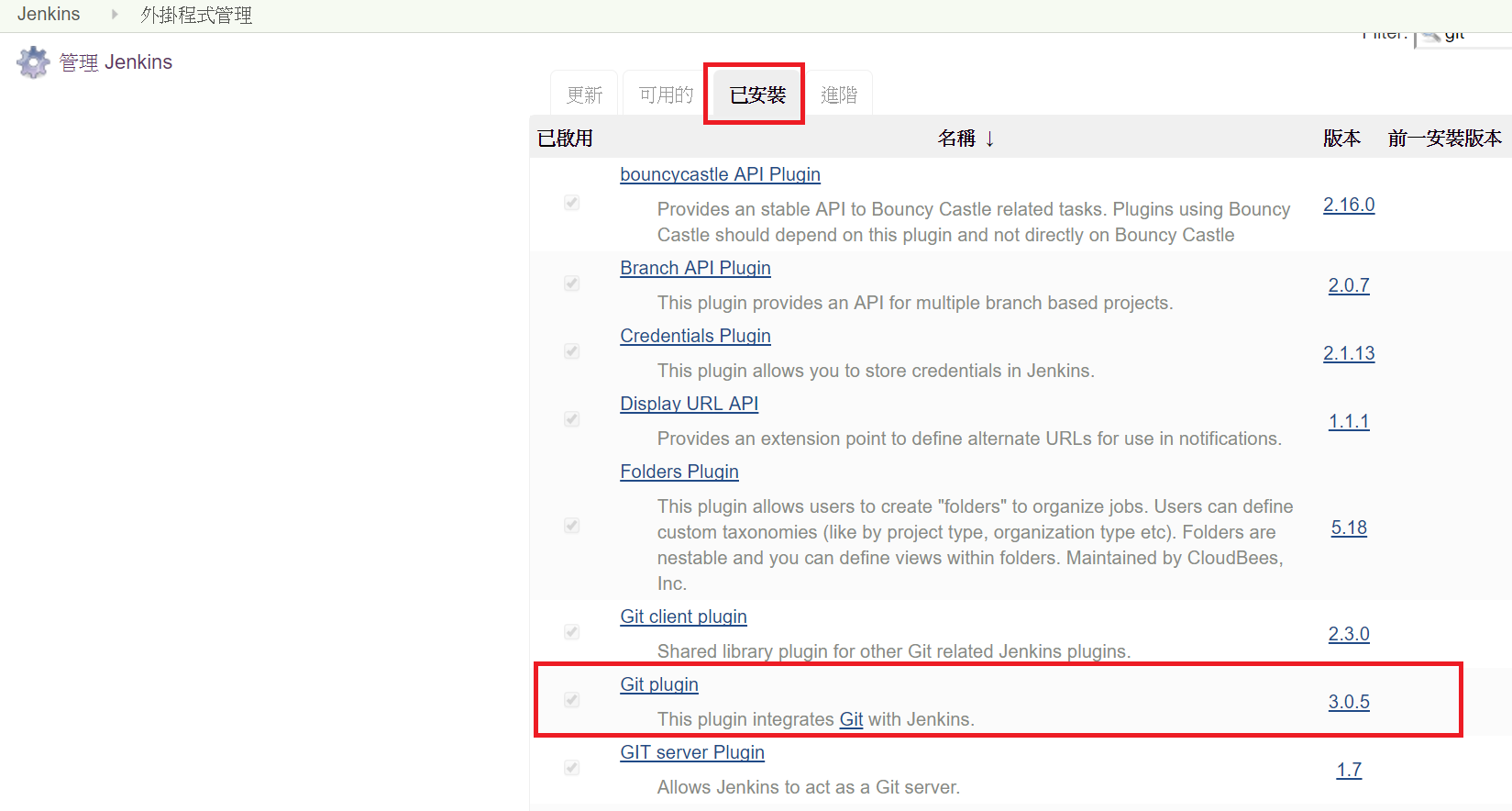Click the breadcrumb arrow after Jenkins

pyautogui.click(x=115, y=15)
